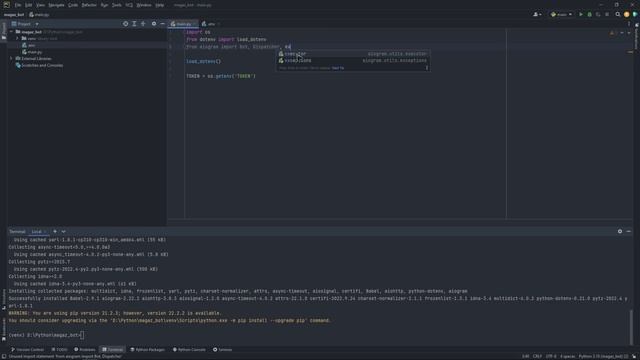Click Search Everywhere magnifier
Screen dimensions: 640x360
618,14
